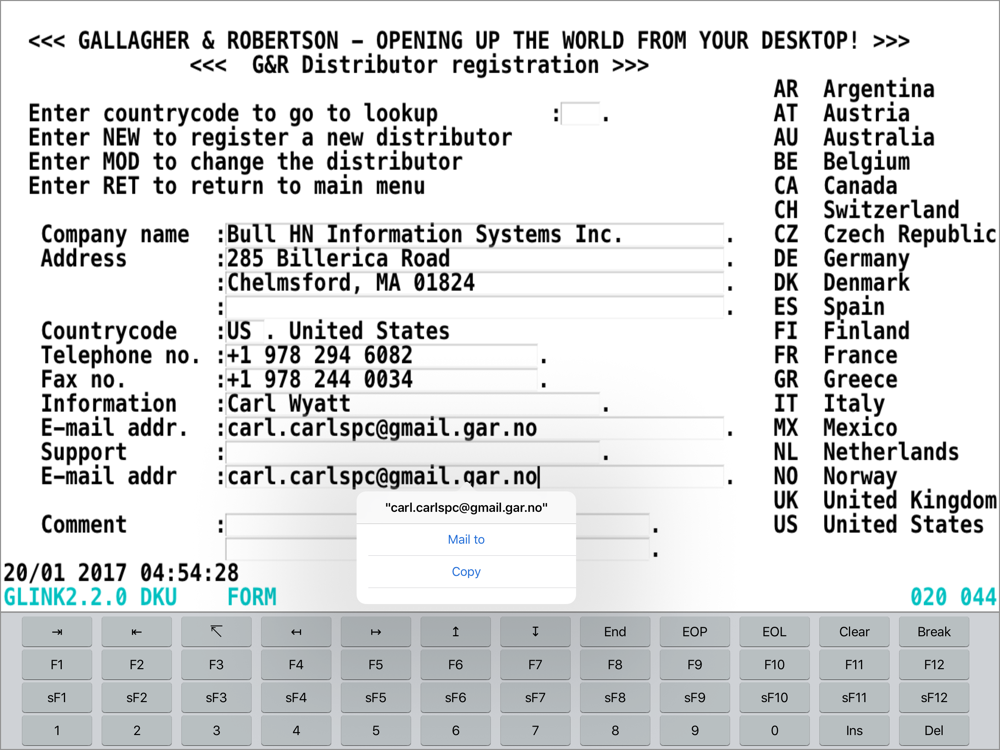Edit the Countrycode US field
Viewport: 1000px width, 750px height.
245,332
